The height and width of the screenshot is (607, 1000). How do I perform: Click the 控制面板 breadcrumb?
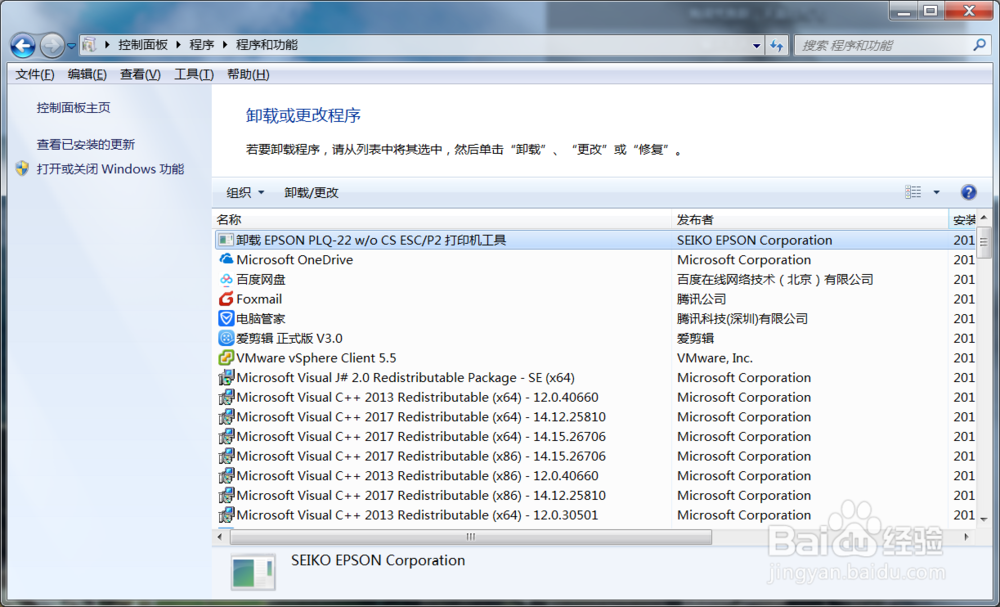tap(143, 45)
